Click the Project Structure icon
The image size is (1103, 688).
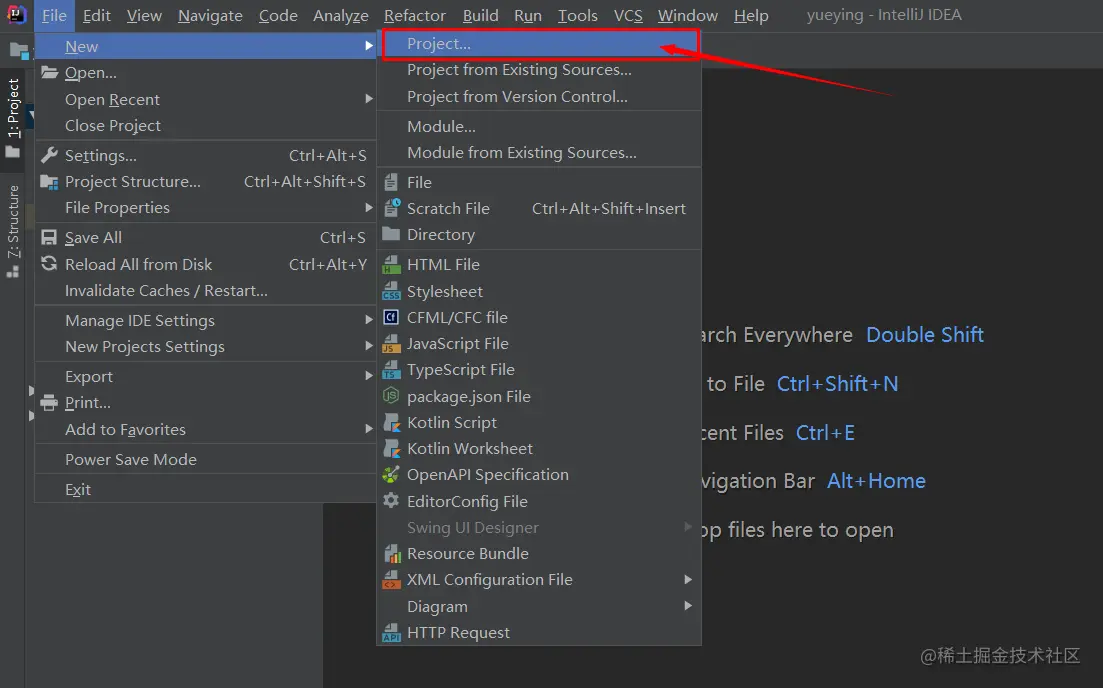49,181
